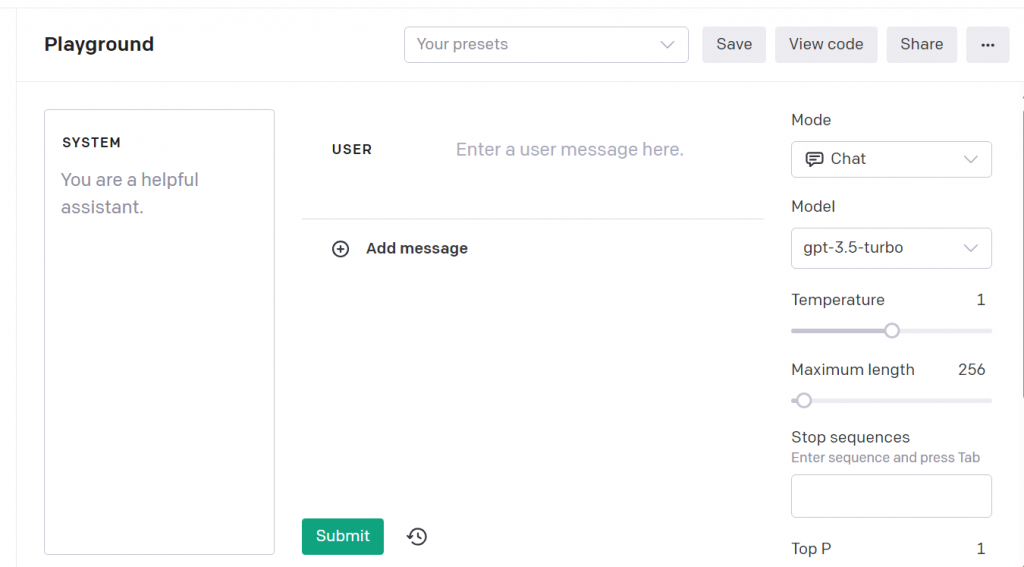This screenshot has width=1024, height=567.
Task: Click the plus circle Add message icon
Action: 340,249
